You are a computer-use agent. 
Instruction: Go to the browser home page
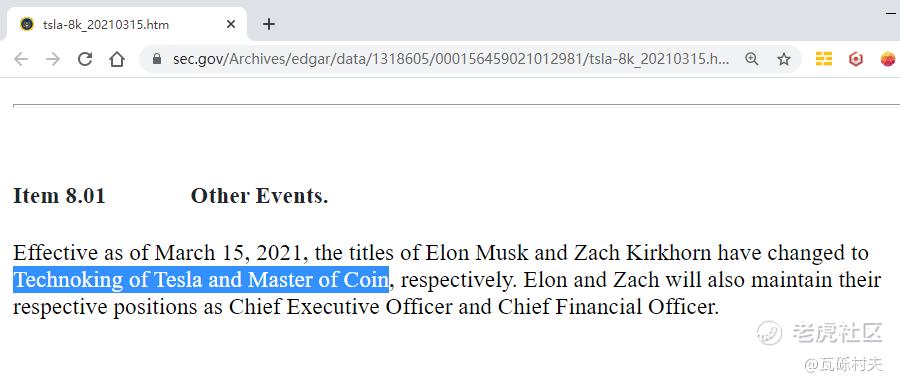117,59
